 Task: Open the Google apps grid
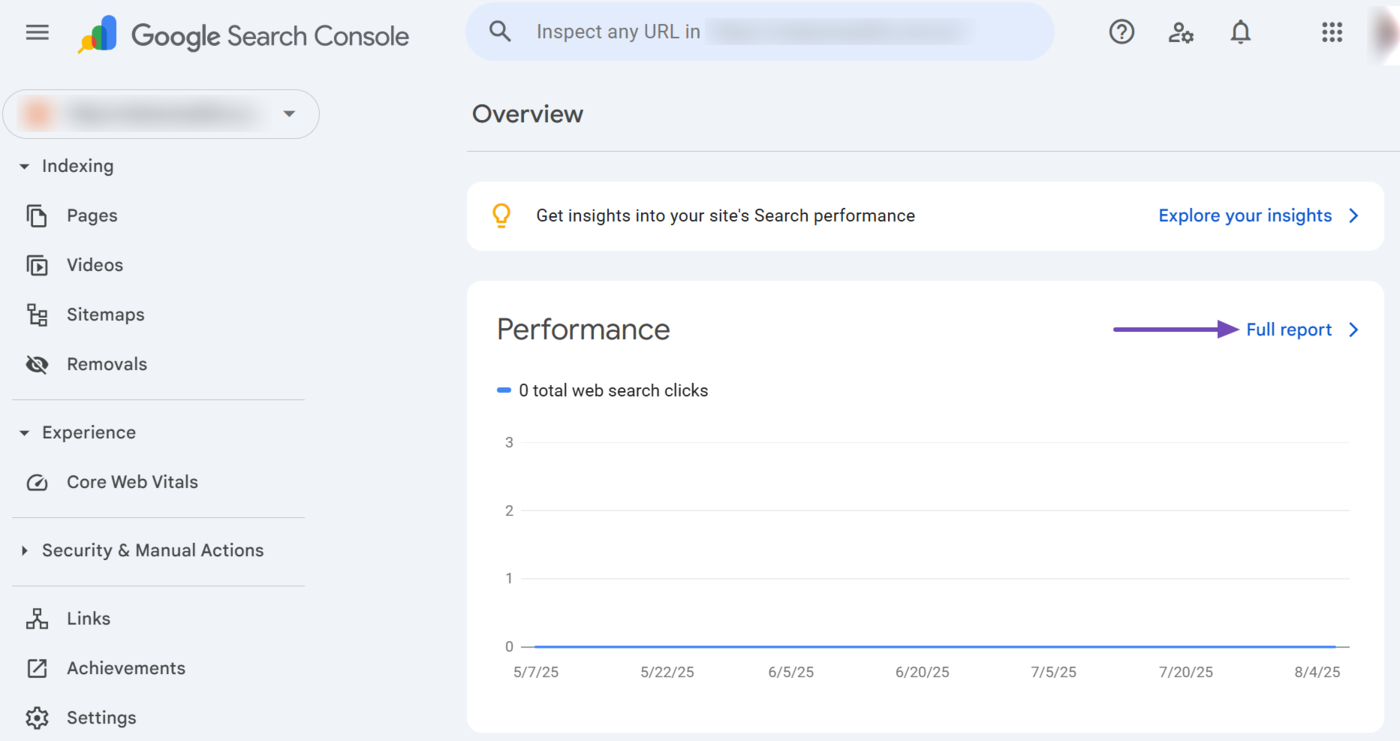tap(1331, 33)
